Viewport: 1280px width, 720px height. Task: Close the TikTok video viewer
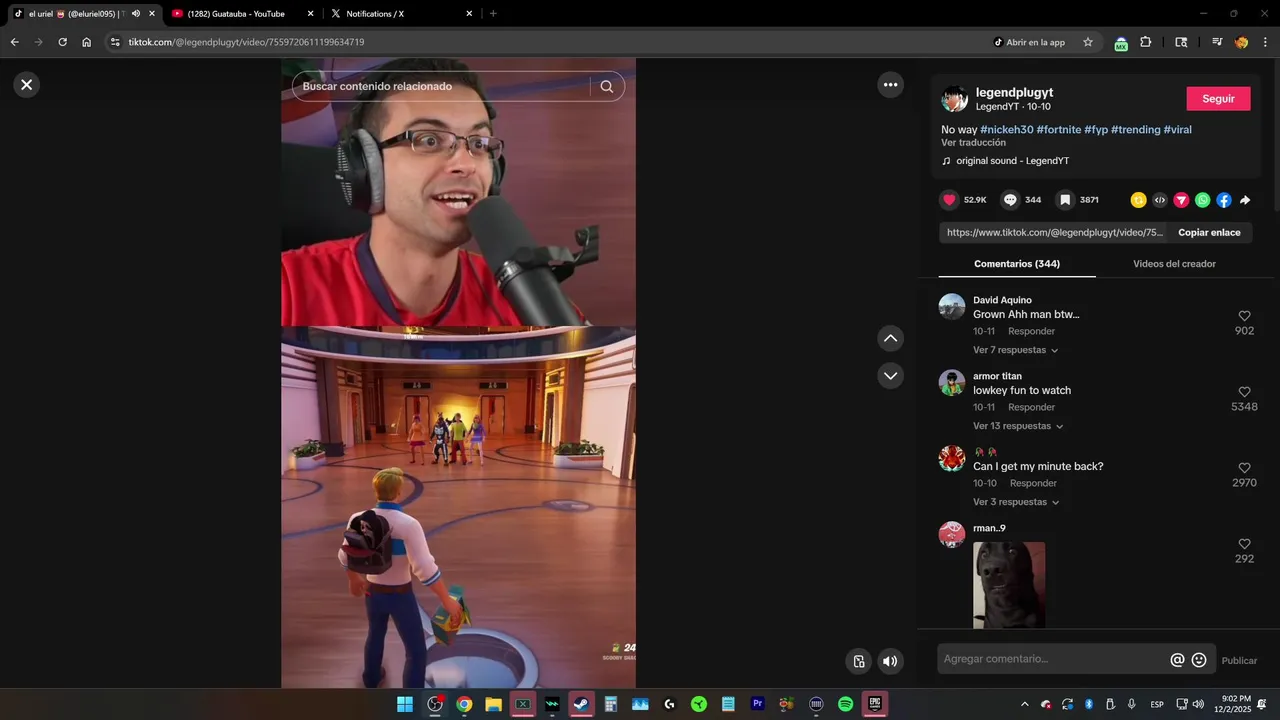coord(27,85)
